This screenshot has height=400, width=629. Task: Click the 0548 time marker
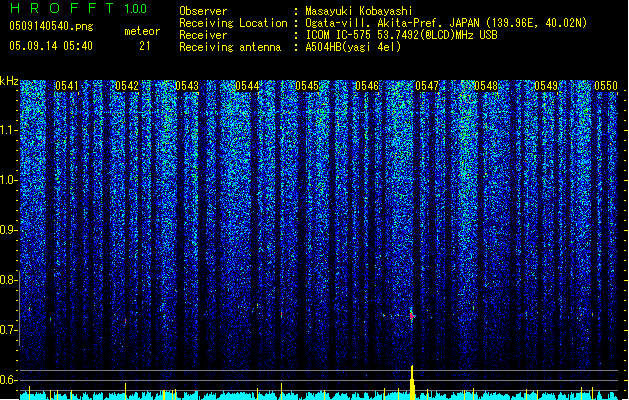(x=486, y=86)
